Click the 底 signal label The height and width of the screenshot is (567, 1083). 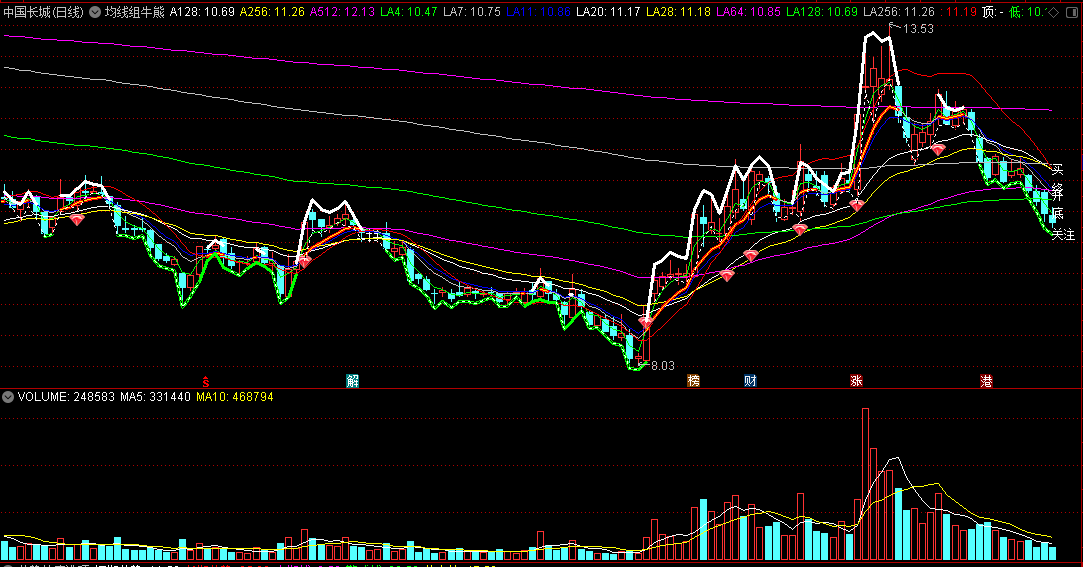pyautogui.click(x=1057, y=213)
